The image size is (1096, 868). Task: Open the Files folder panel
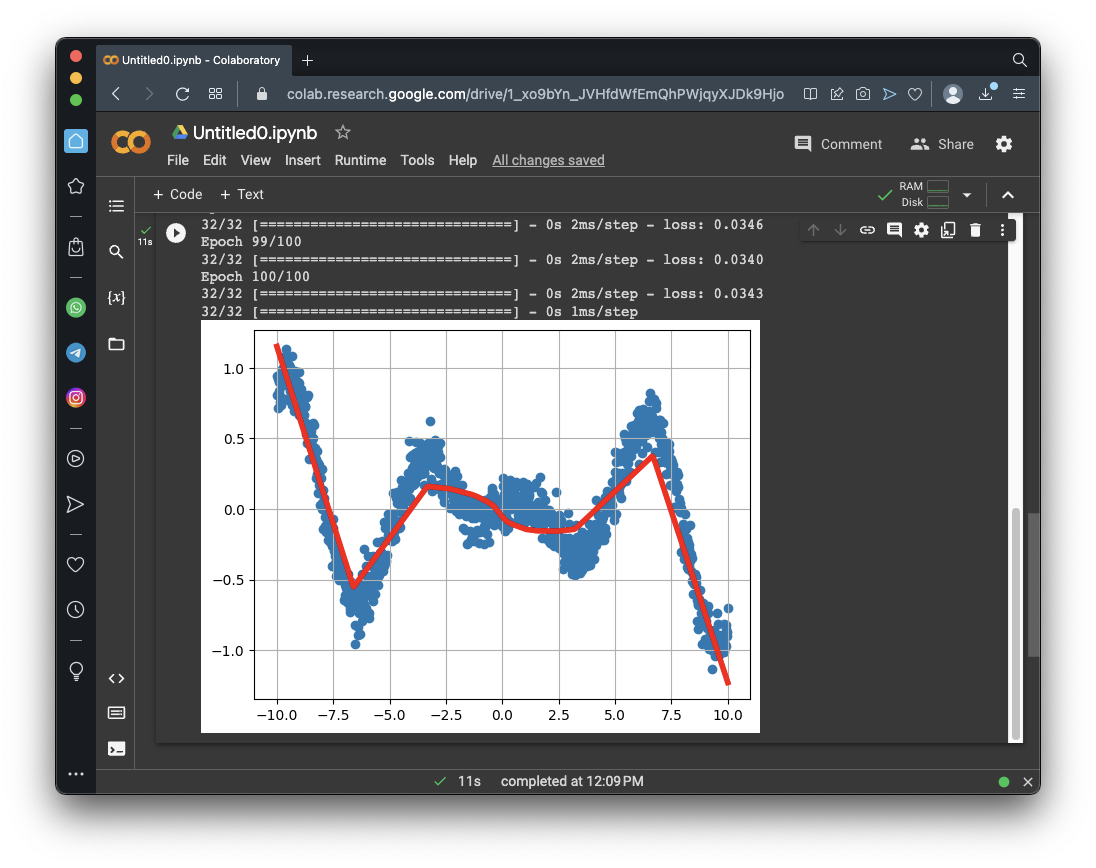116,344
